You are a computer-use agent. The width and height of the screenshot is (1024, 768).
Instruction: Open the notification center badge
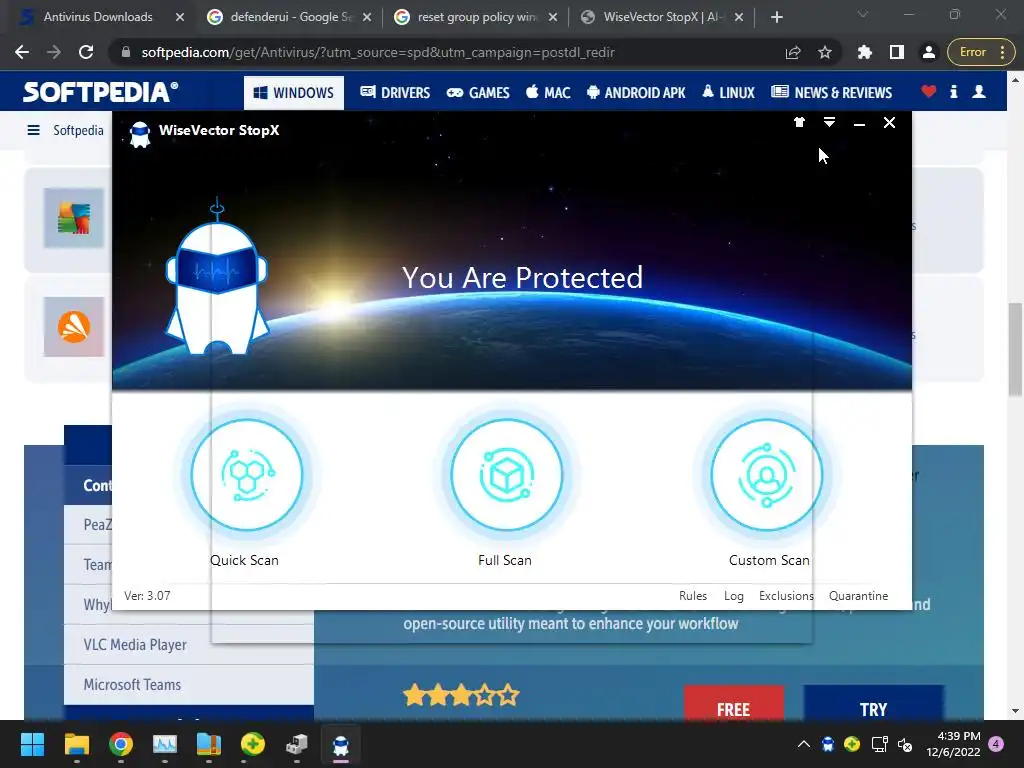point(996,744)
